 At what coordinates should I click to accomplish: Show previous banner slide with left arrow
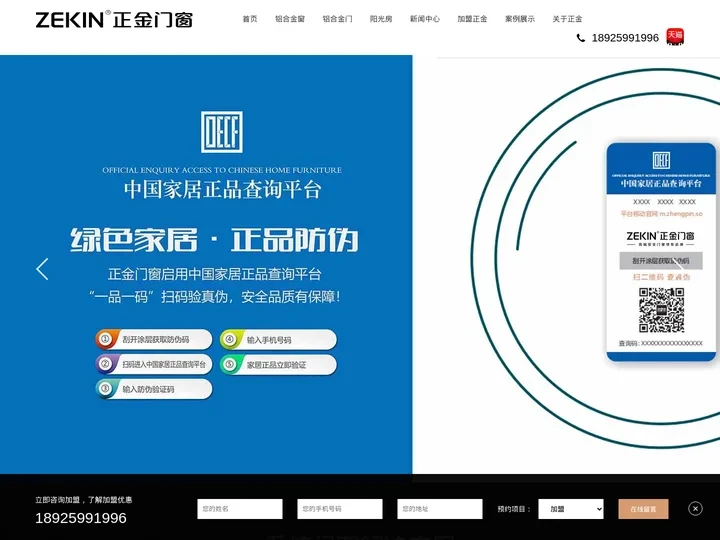pos(42,269)
